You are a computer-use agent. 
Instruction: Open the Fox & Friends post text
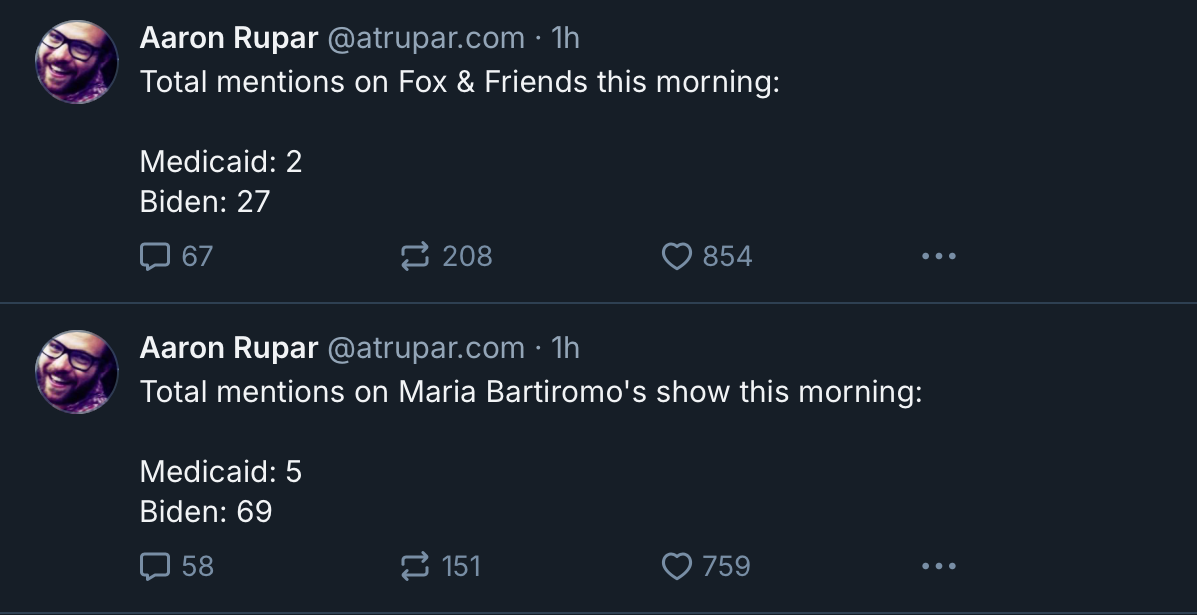point(459,82)
